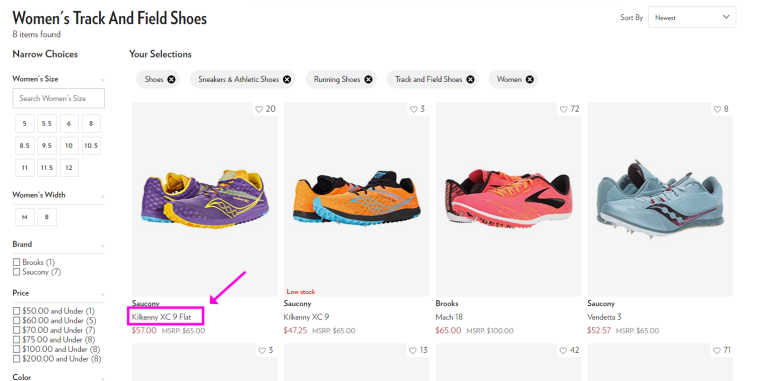This screenshot has height=381, width=773.
Task: Remove the Shoes filter chip
Action: tap(171, 79)
